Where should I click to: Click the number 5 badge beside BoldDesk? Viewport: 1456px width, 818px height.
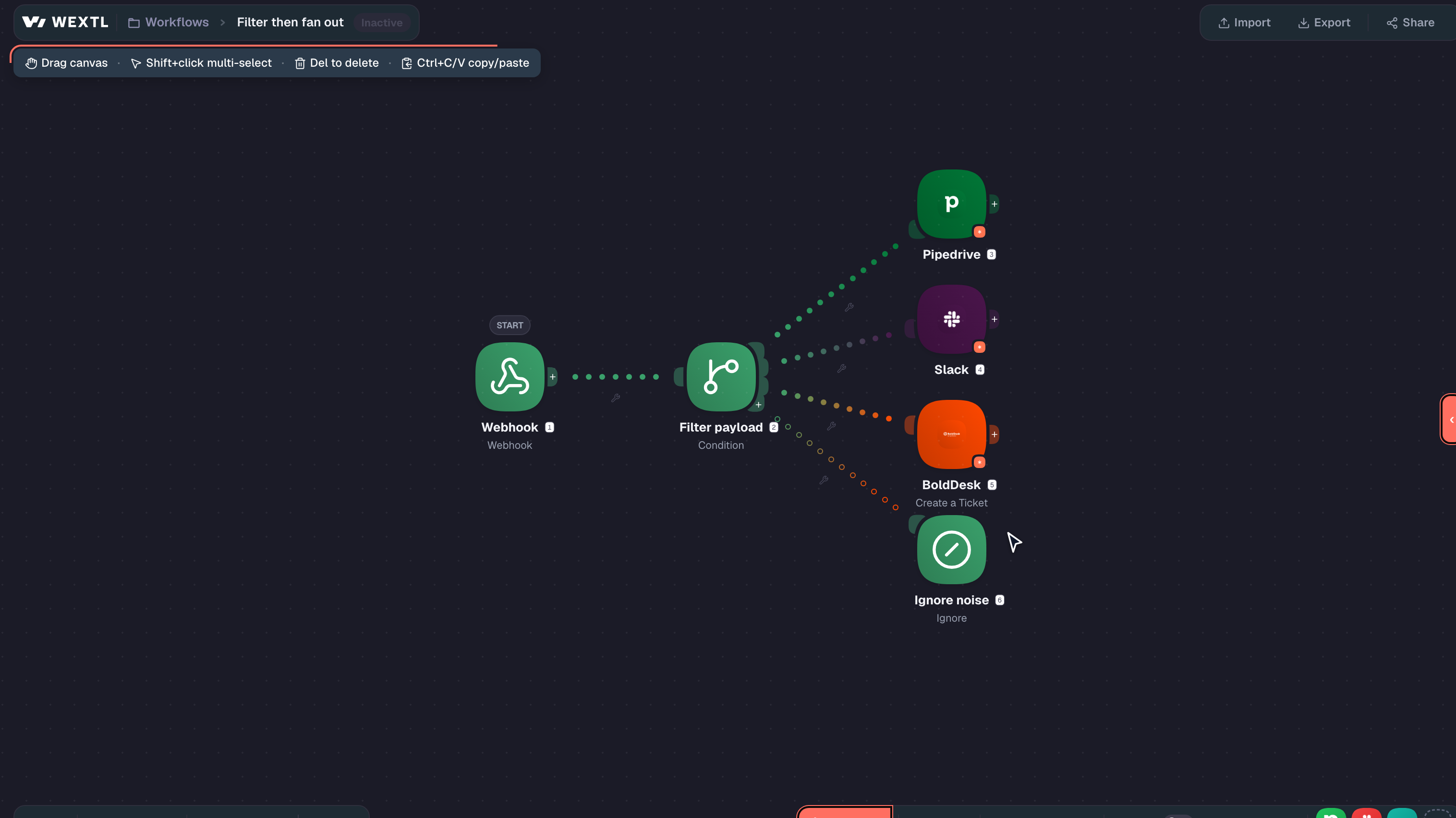pos(992,485)
